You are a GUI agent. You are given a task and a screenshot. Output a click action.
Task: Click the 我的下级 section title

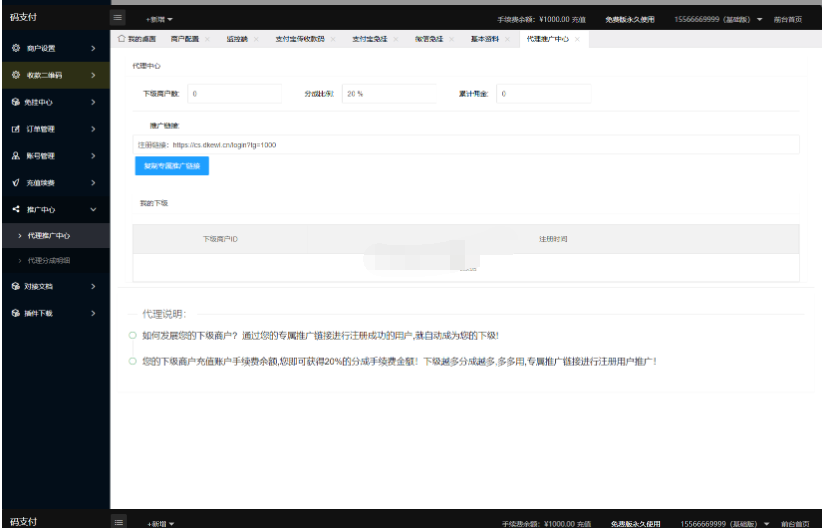[x=153, y=203]
